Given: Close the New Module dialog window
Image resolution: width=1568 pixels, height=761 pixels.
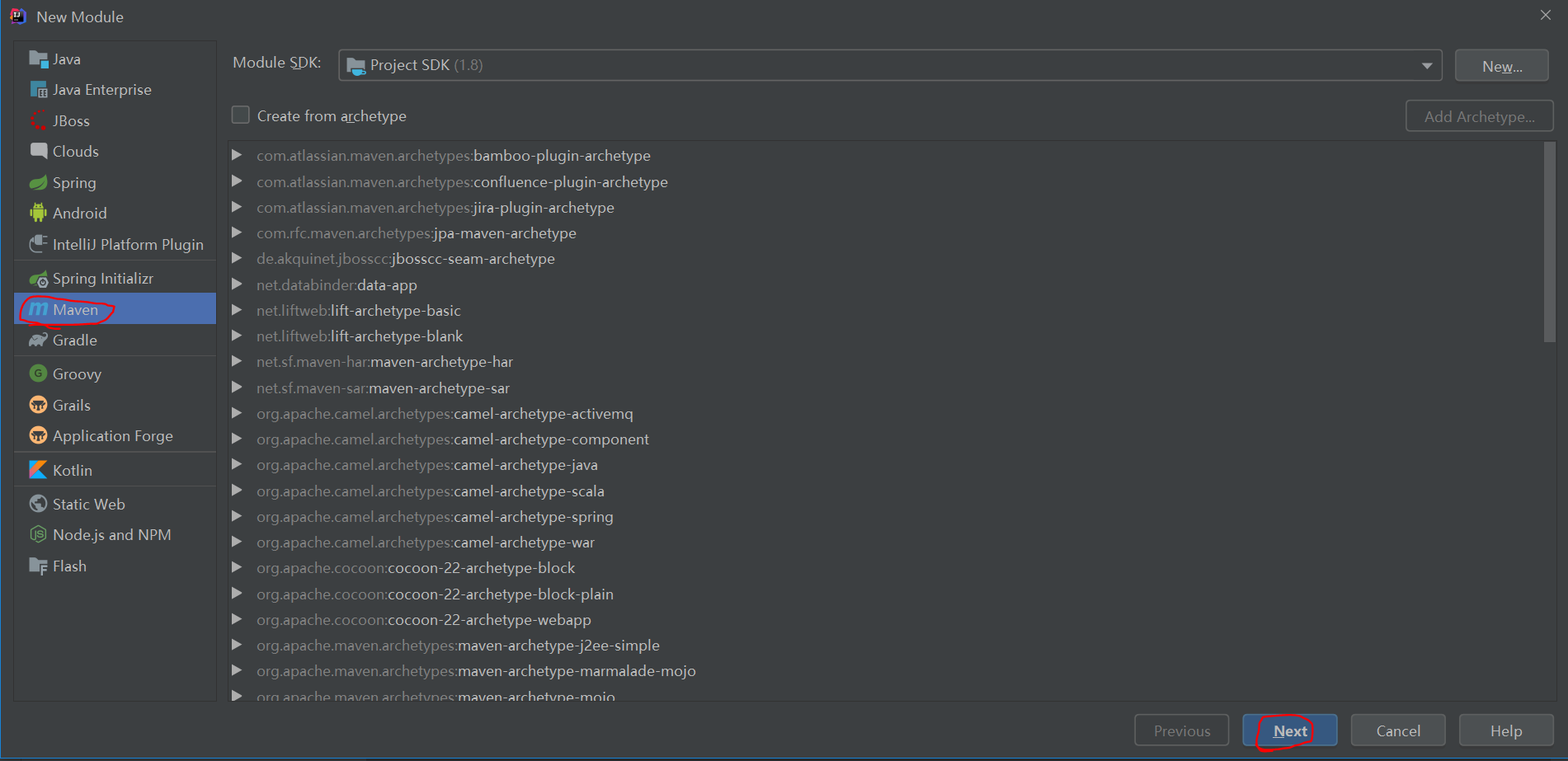Looking at the screenshot, I should click(1545, 15).
